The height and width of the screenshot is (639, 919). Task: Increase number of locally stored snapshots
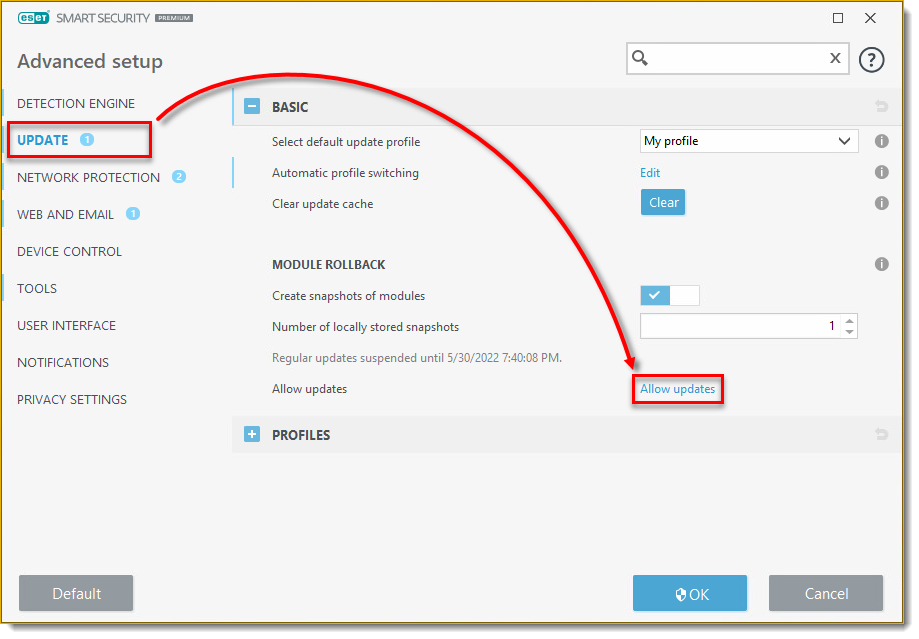[x=849, y=321]
